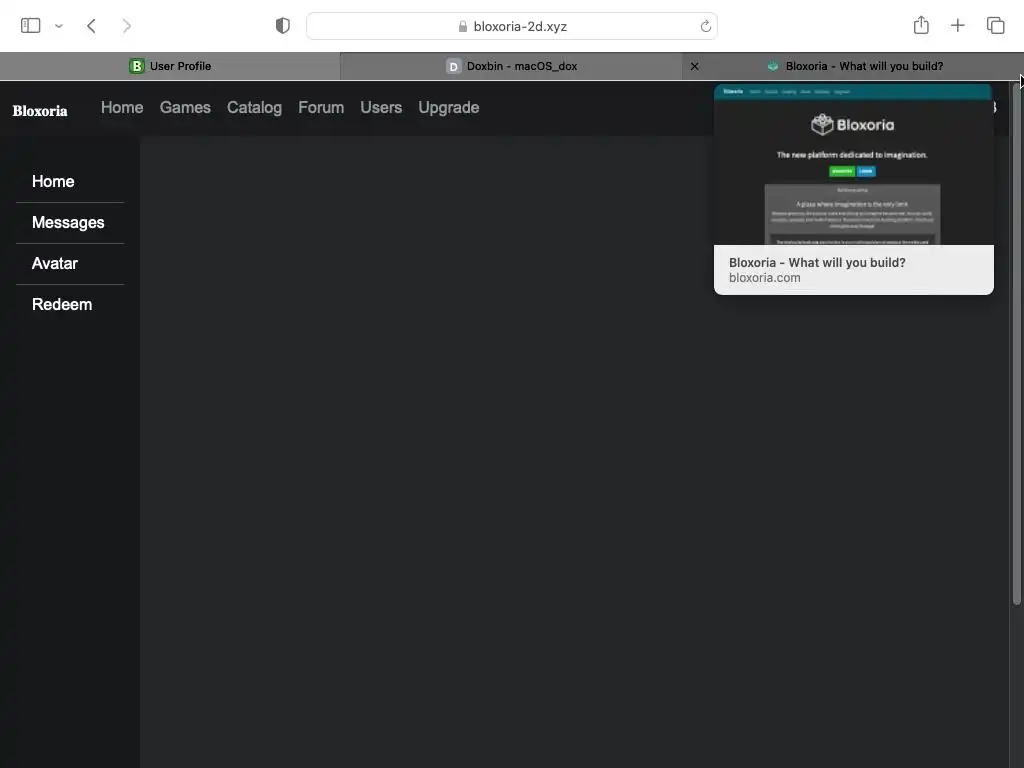Open Redeem in the left sidebar
This screenshot has width=1024, height=768.
point(62,304)
